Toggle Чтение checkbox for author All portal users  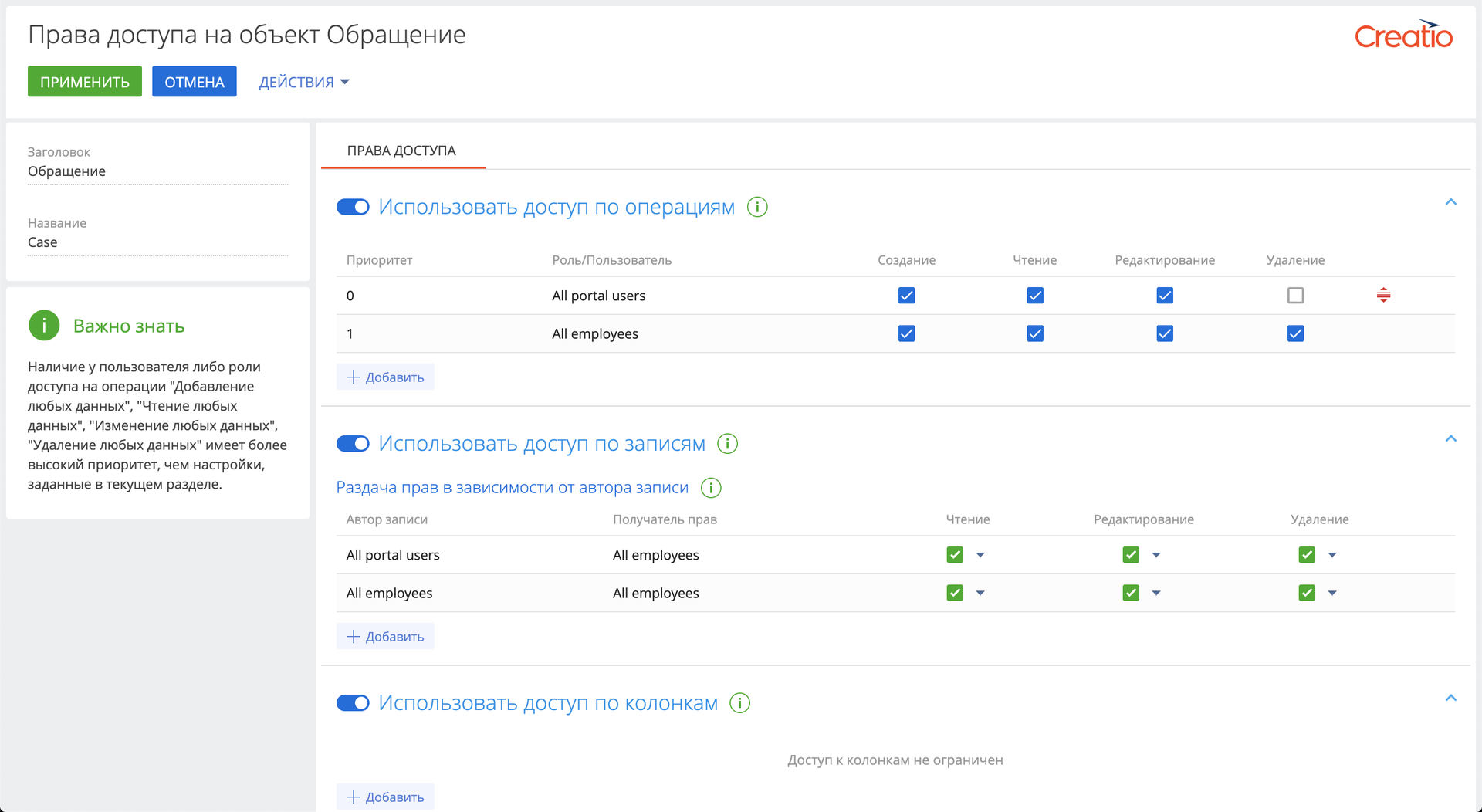pyautogui.click(x=955, y=555)
